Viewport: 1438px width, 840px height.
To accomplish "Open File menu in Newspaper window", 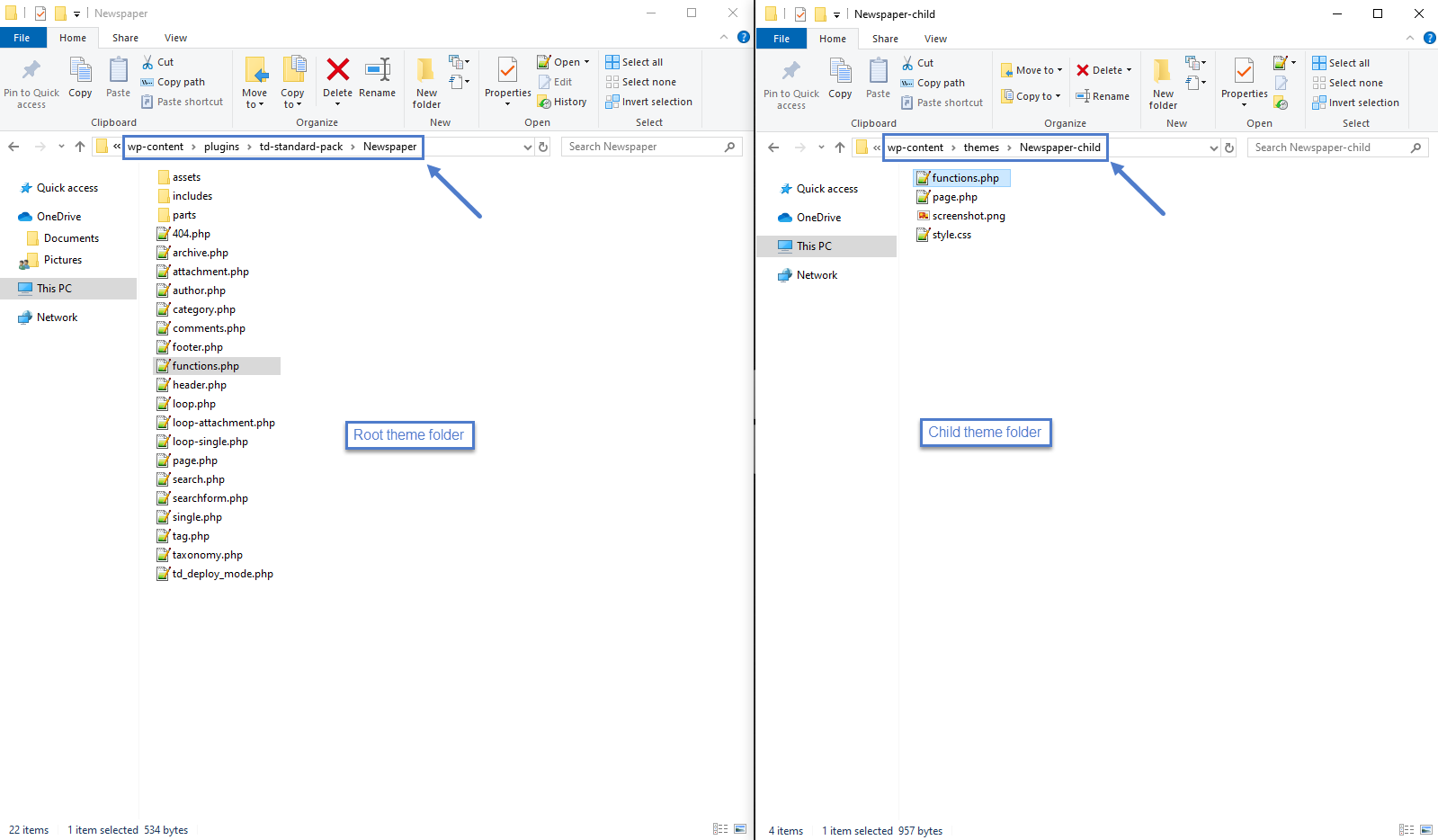I will [22, 38].
